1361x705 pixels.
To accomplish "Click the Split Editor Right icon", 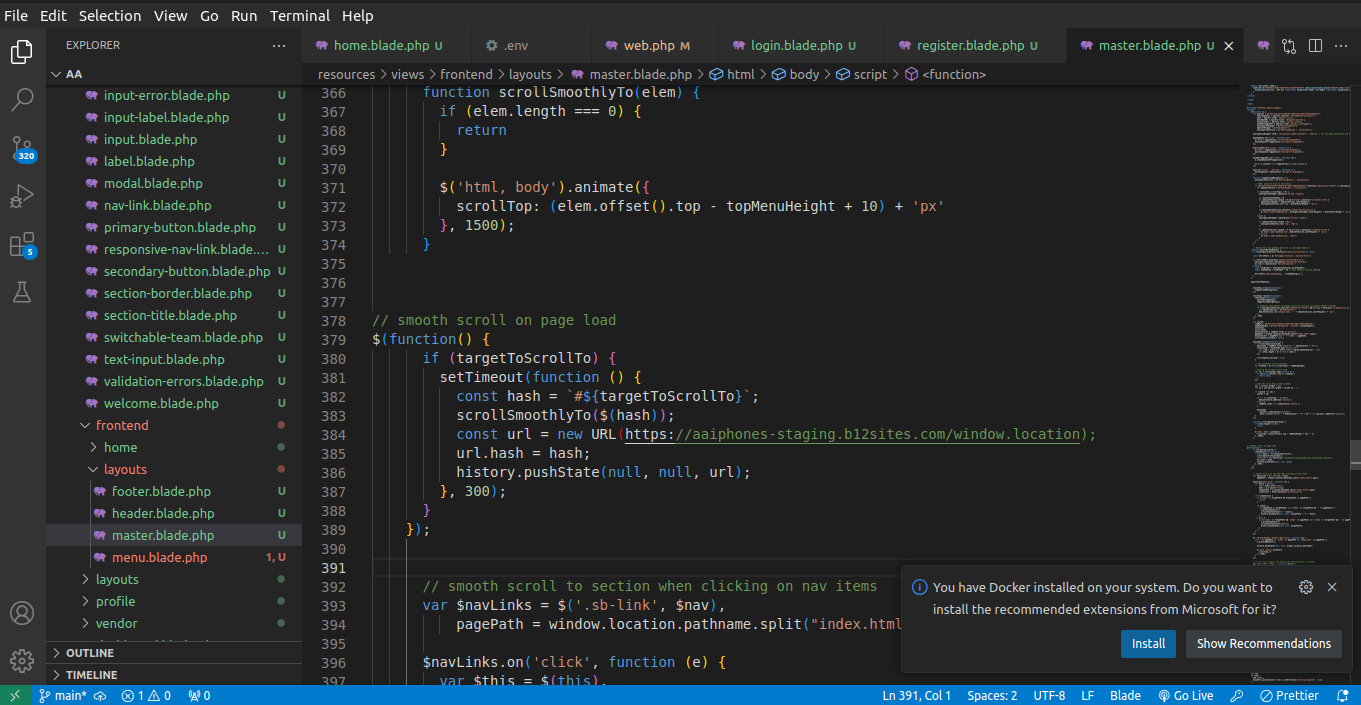I will tap(1315, 46).
